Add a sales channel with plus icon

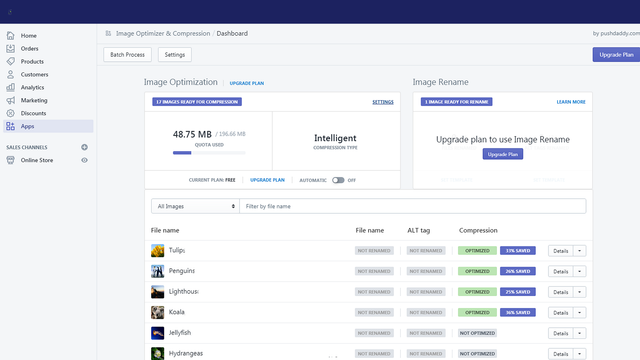pyautogui.click(x=84, y=147)
